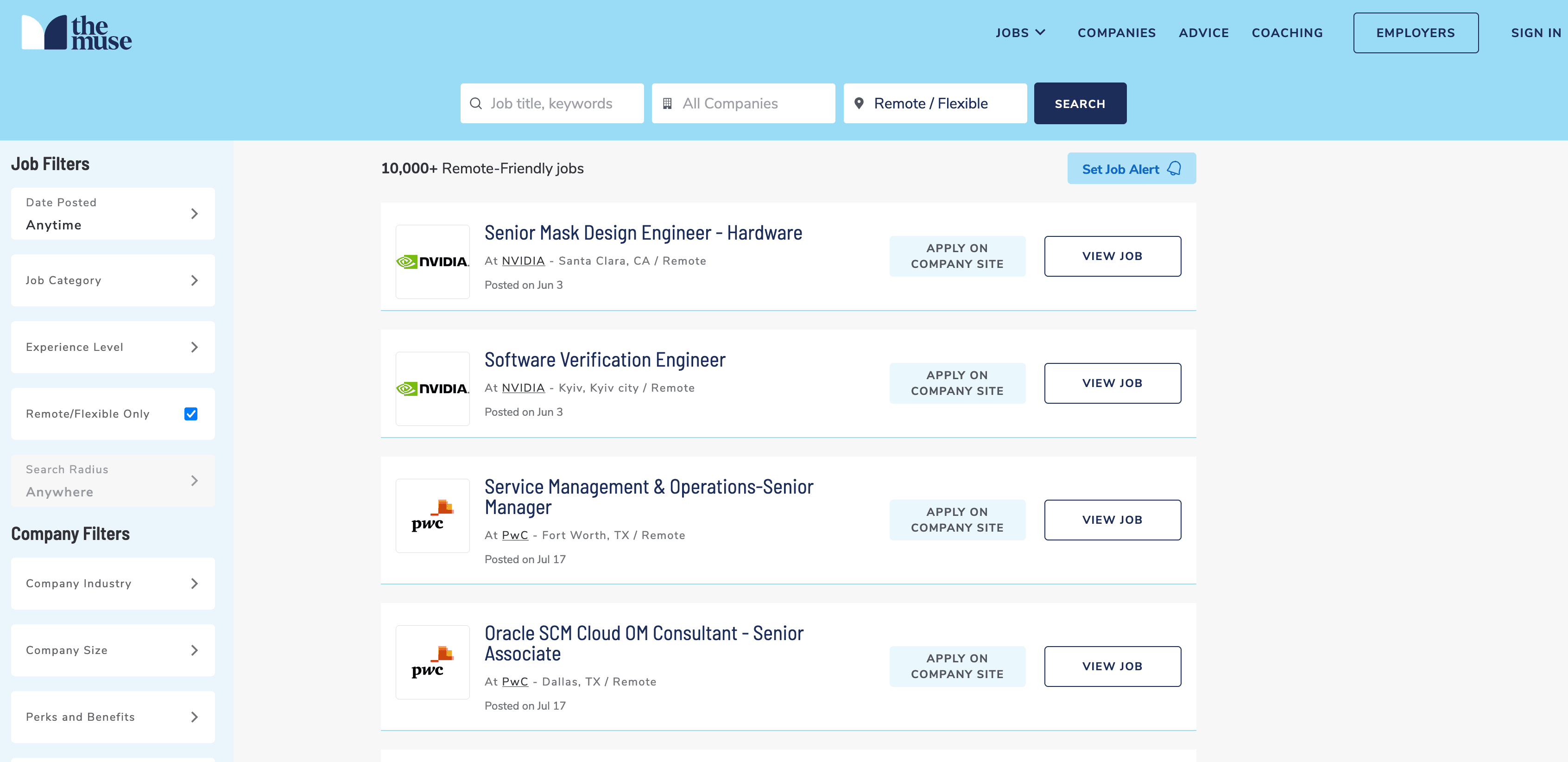This screenshot has width=1568, height=762.
Task: Open the Companies nav item
Action: pos(1116,33)
